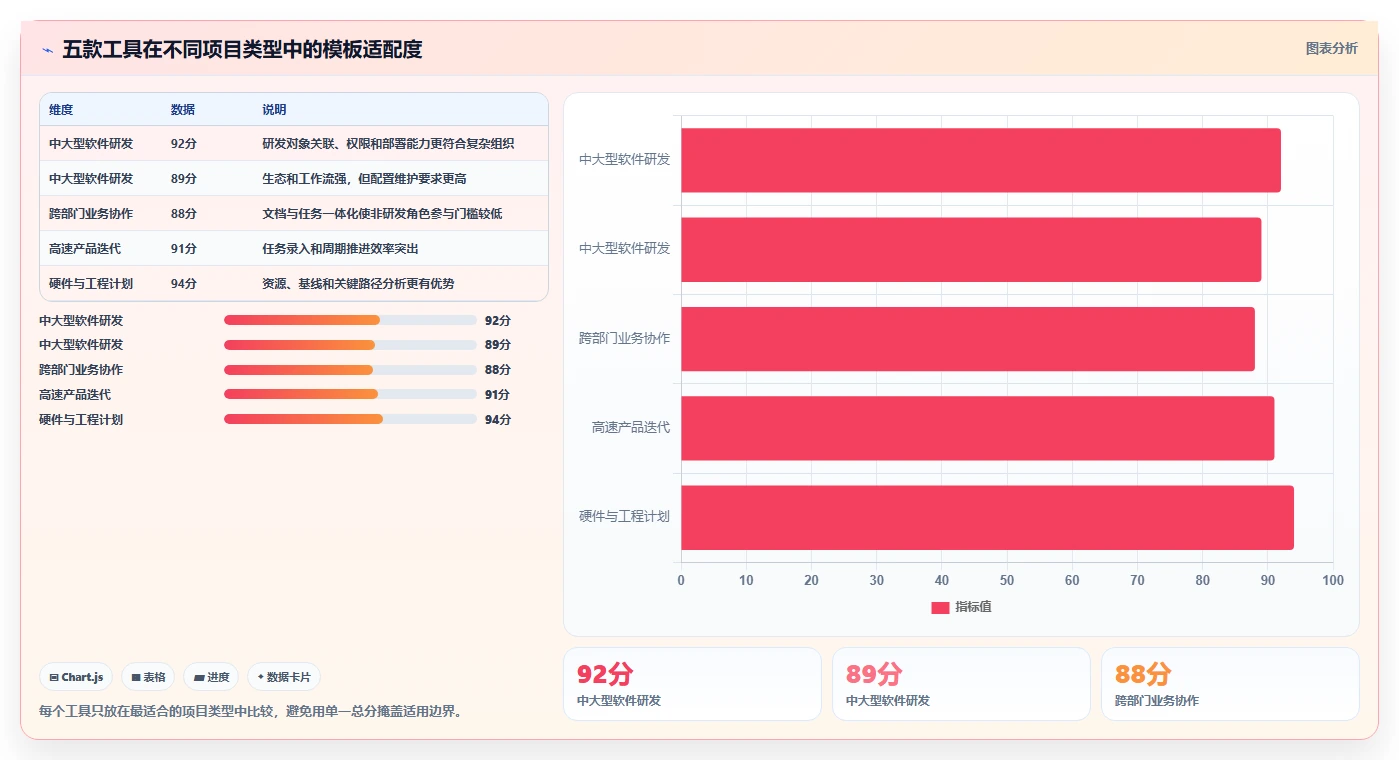Select the 表格 chip

tap(148, 677)
